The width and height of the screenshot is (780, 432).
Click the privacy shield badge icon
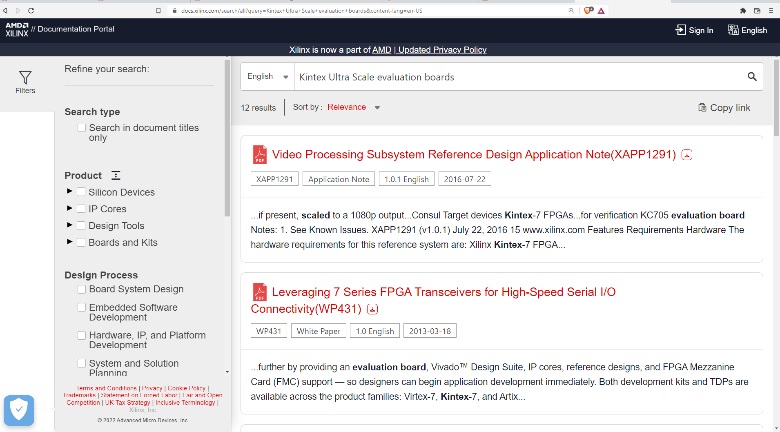point(19,411)
